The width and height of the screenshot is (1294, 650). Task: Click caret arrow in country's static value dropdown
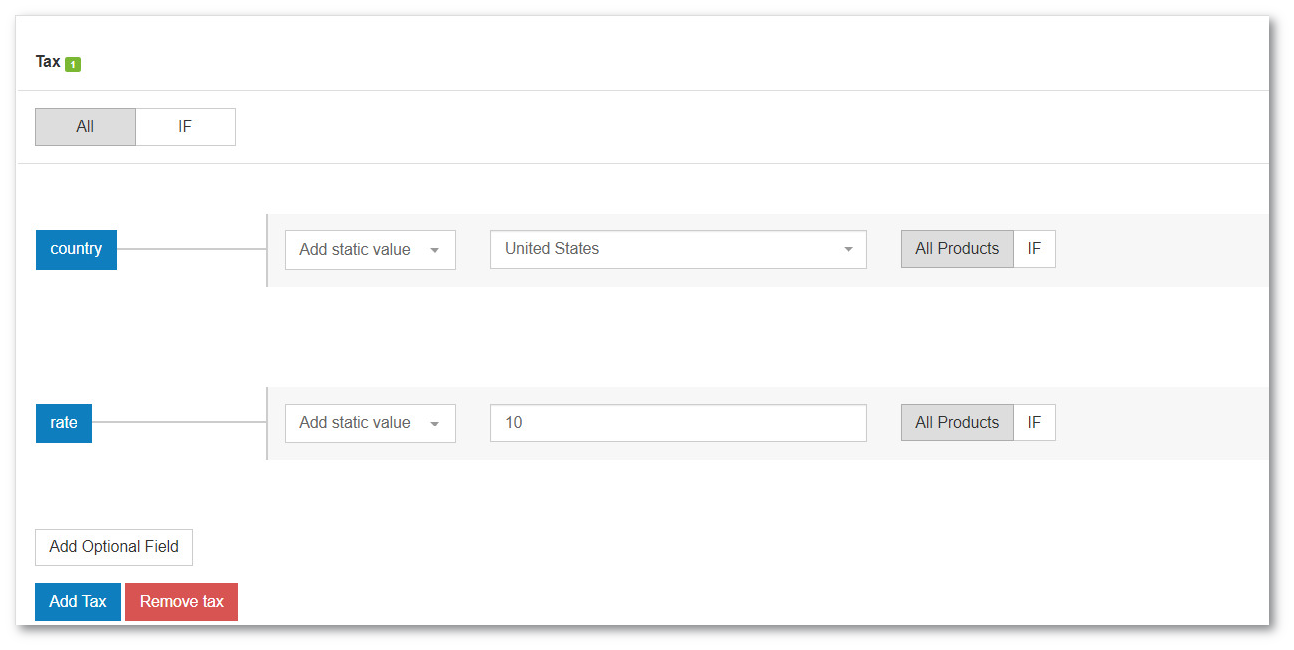click(x=434, y=250)
